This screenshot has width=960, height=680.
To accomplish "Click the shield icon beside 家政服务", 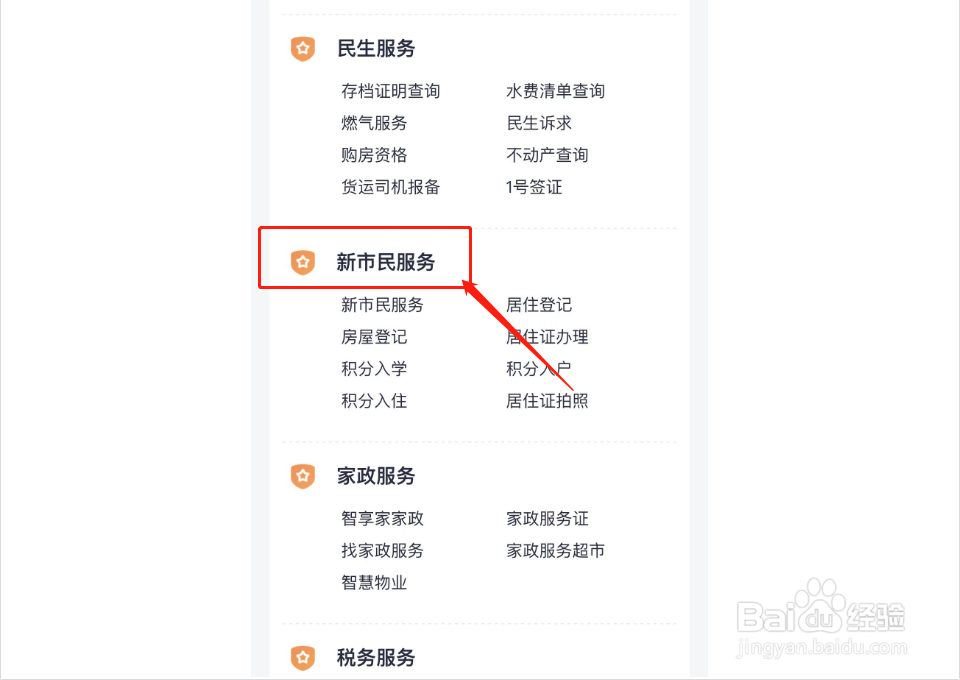I will (x=302, y=476).
